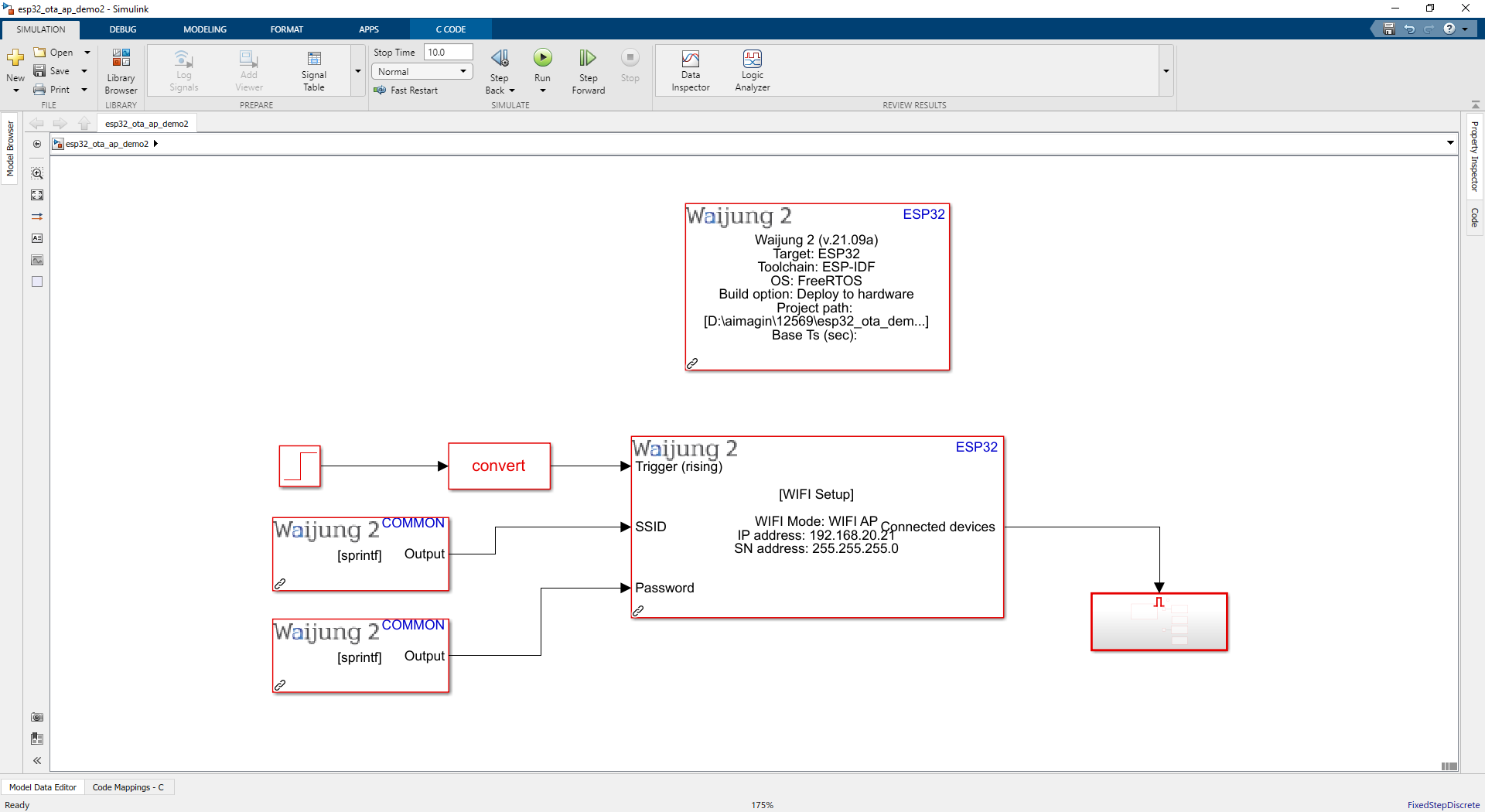
Task: Open the Code side panel
Action: point(1475,217)
